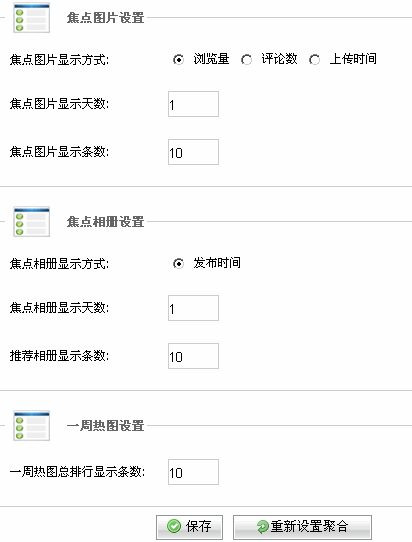
Task: Select the 浏览量 radio button
Action: (178, 60)
